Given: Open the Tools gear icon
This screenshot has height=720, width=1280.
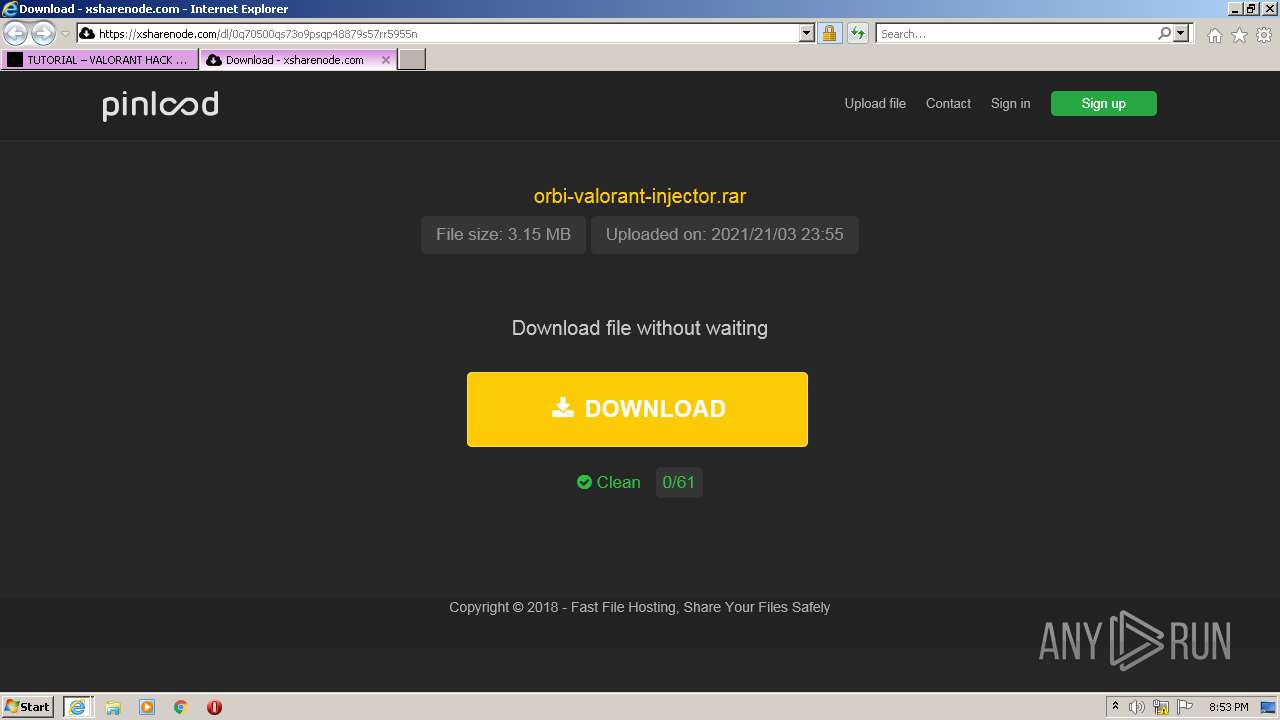Looking at the screenshot, I should [x=1264, y=35].
